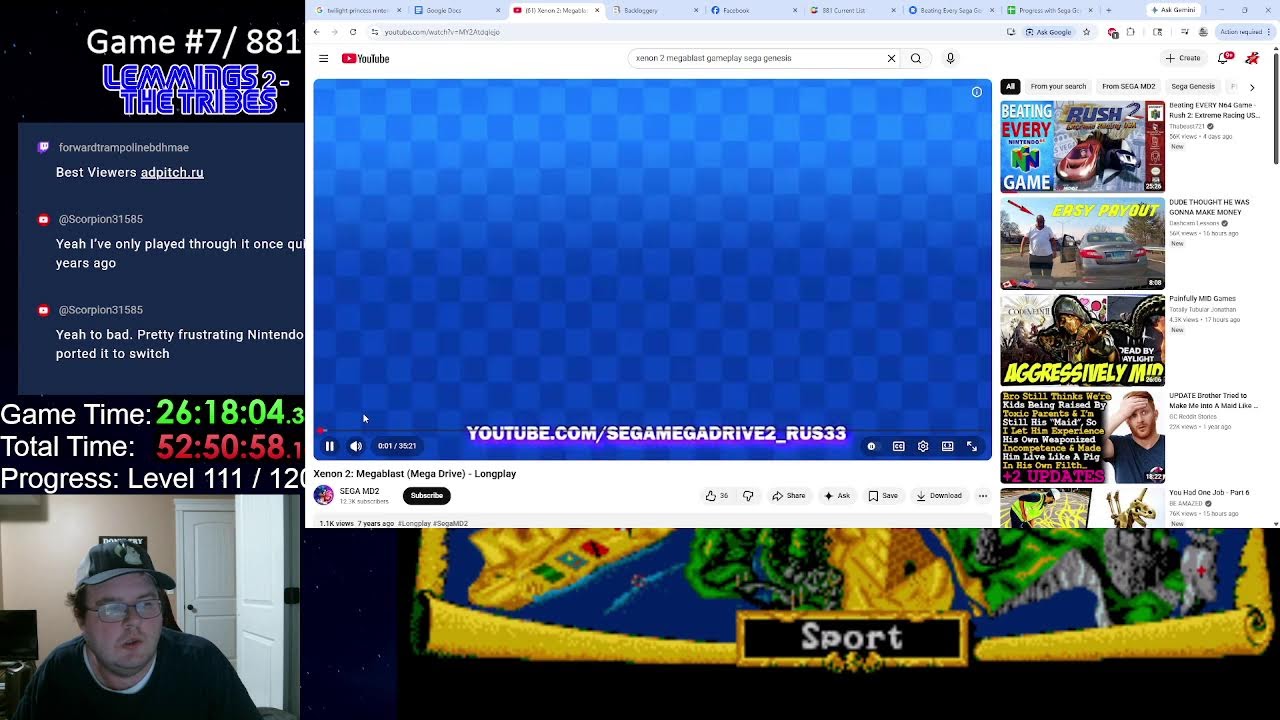Open a new browser tab
This screenshot has width=1280, height=720.
coord(1108,10)
